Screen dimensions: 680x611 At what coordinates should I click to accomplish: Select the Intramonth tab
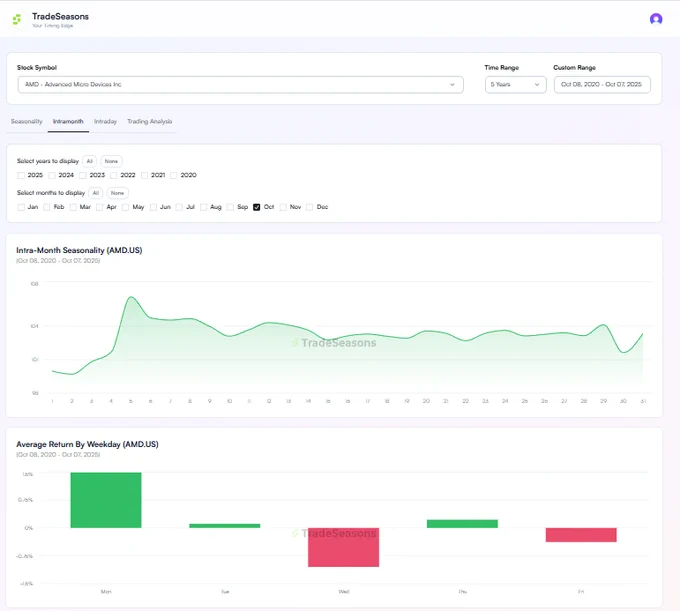pos(68,121)
